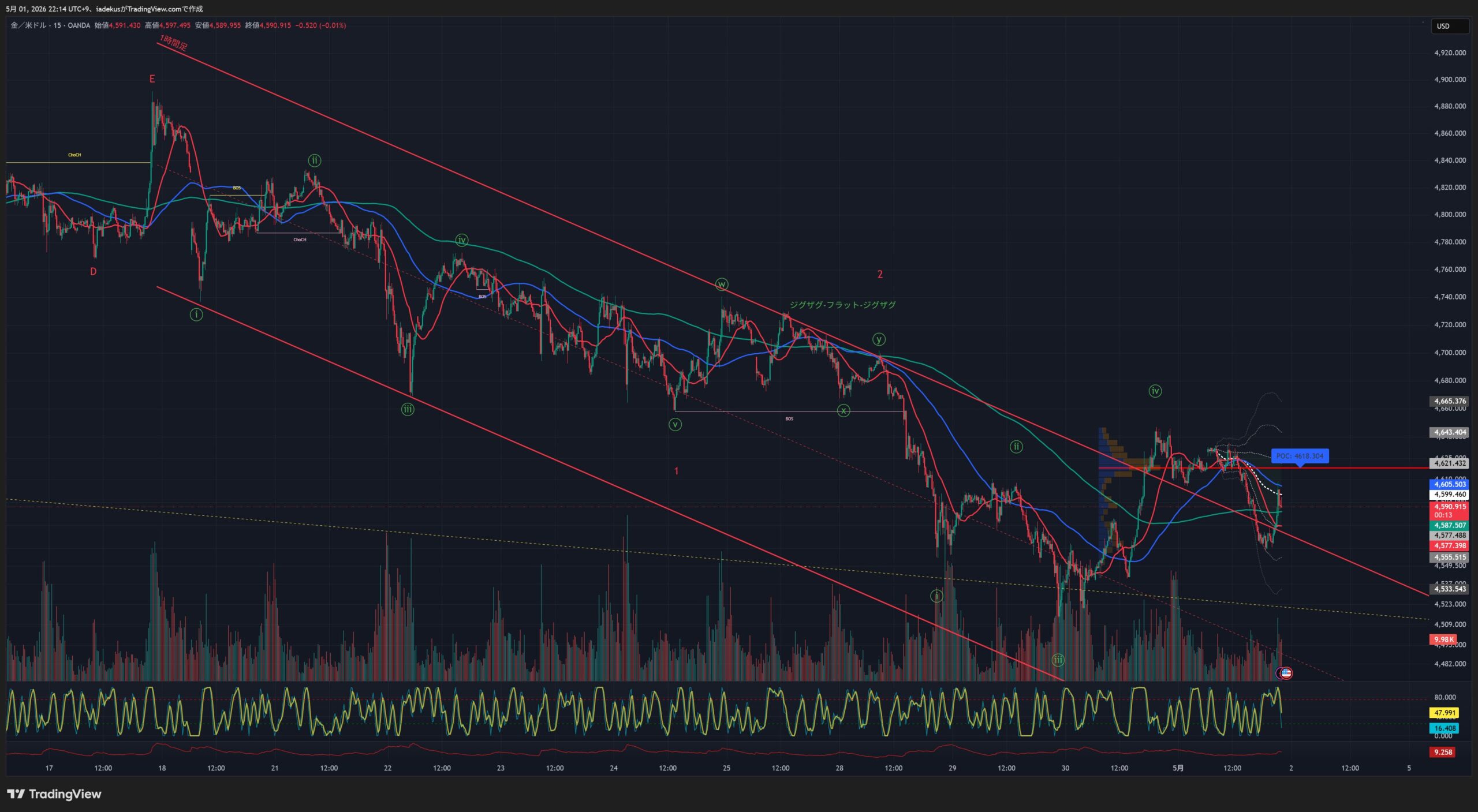Click 4,800.000 on the price scale
This screenshot has height=812, width=1478.
click(x=1450, y=215)
